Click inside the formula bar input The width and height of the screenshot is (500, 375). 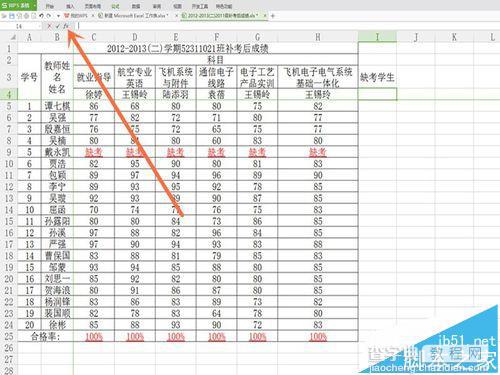287,26
